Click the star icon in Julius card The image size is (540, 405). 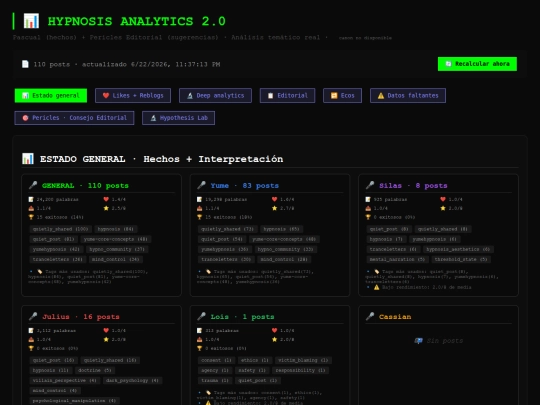coord(106,340)
